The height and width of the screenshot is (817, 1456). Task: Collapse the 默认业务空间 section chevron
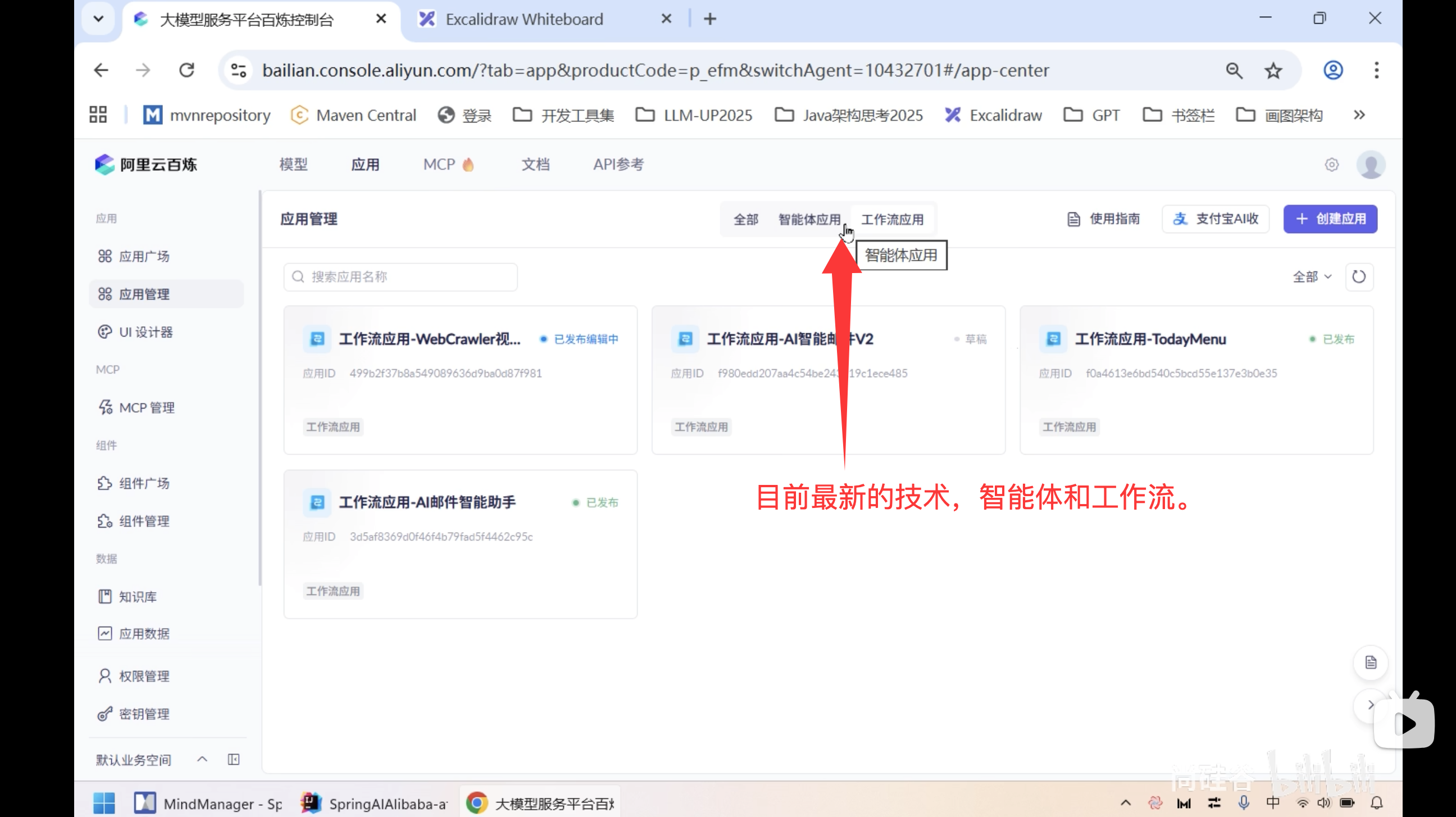pos(201,759)
